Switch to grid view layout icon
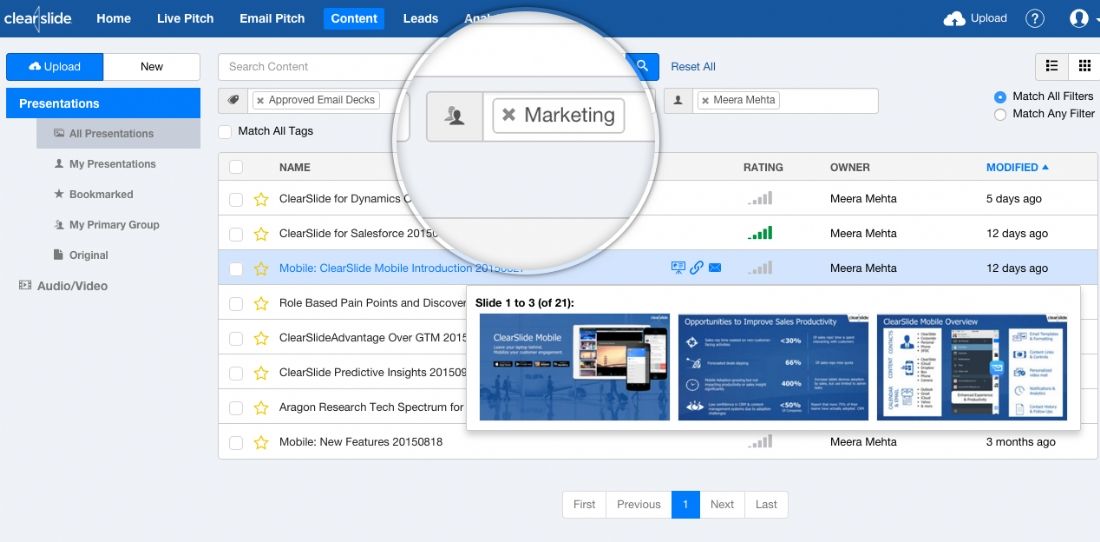Image resolution: width=1100 pixels, height=542 pixels. pyautogui.click(x=1085, y=66)
